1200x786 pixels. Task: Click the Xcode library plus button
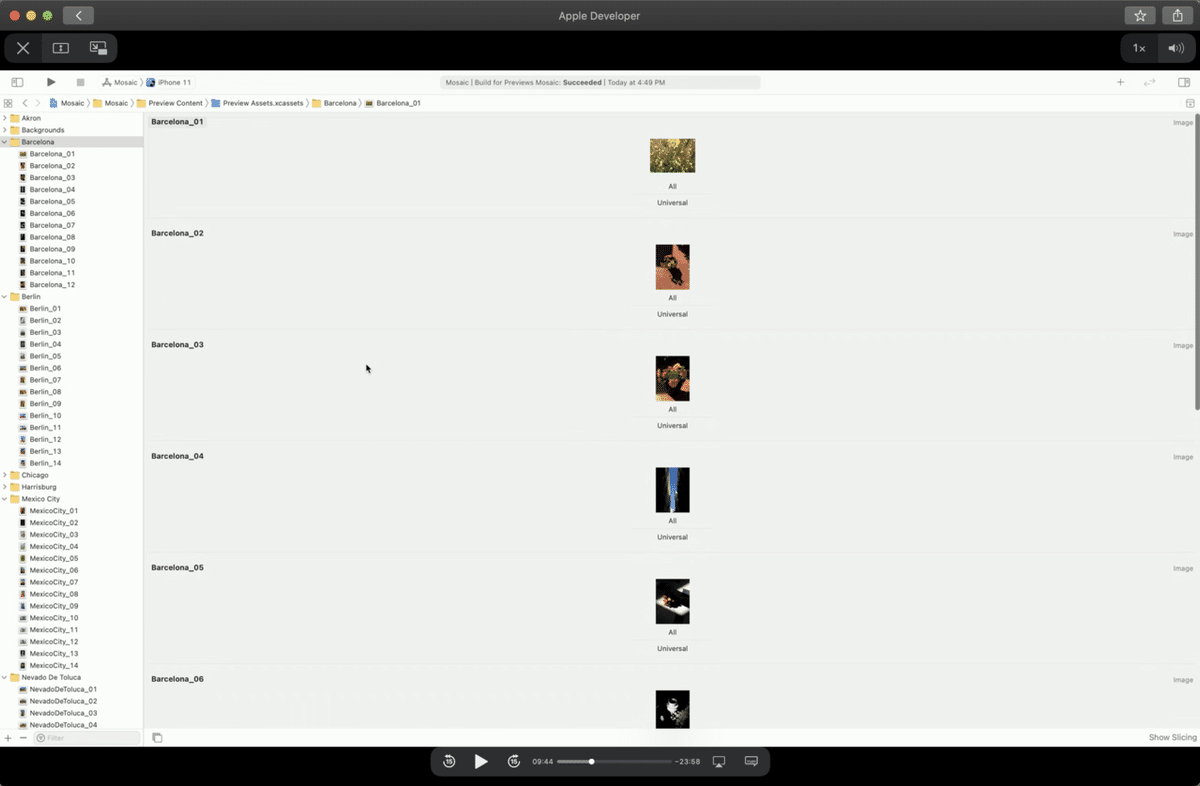click(x=1120, y=82)
